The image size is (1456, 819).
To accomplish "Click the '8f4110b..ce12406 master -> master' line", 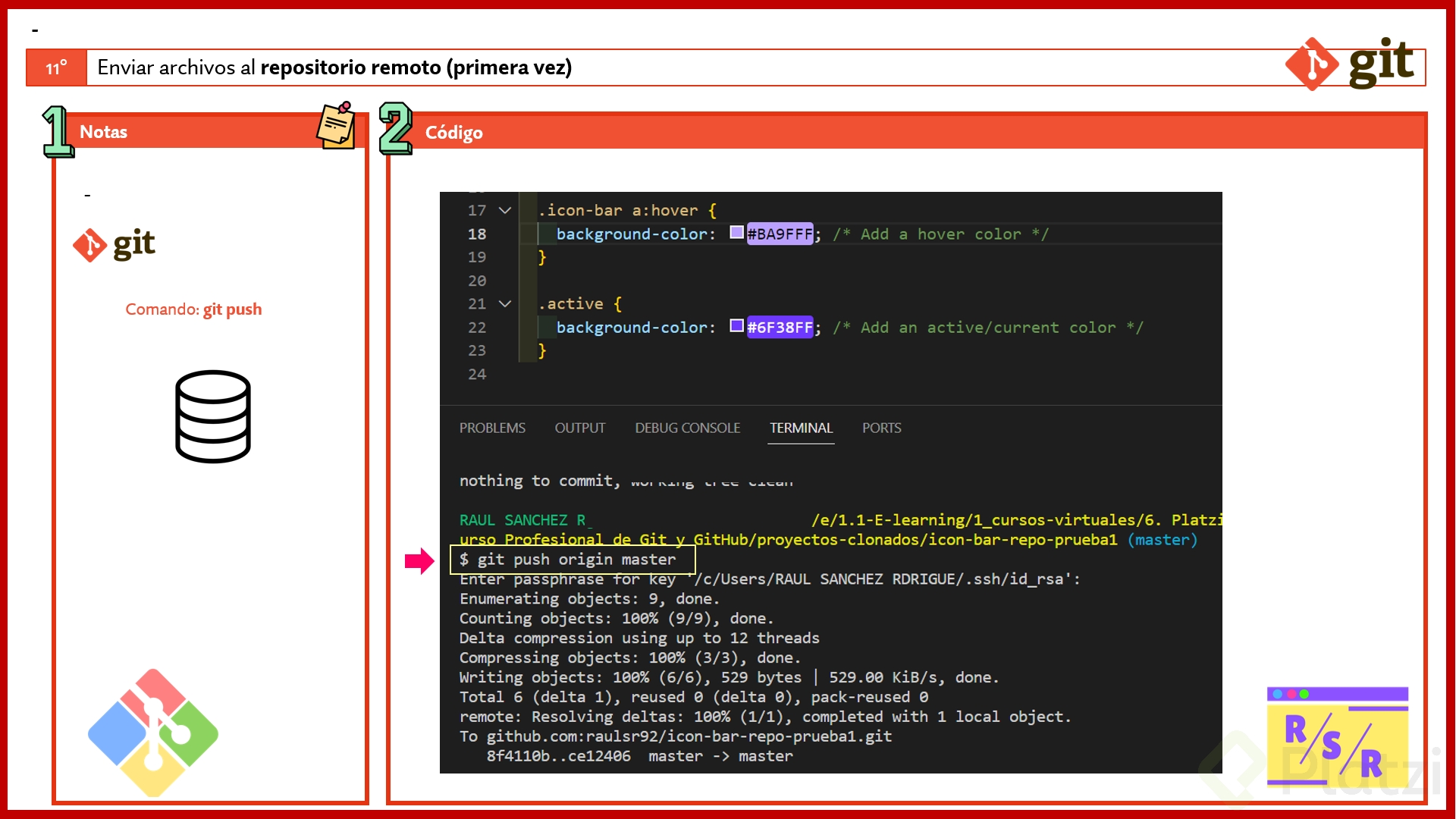I will (x=639, y=756).
